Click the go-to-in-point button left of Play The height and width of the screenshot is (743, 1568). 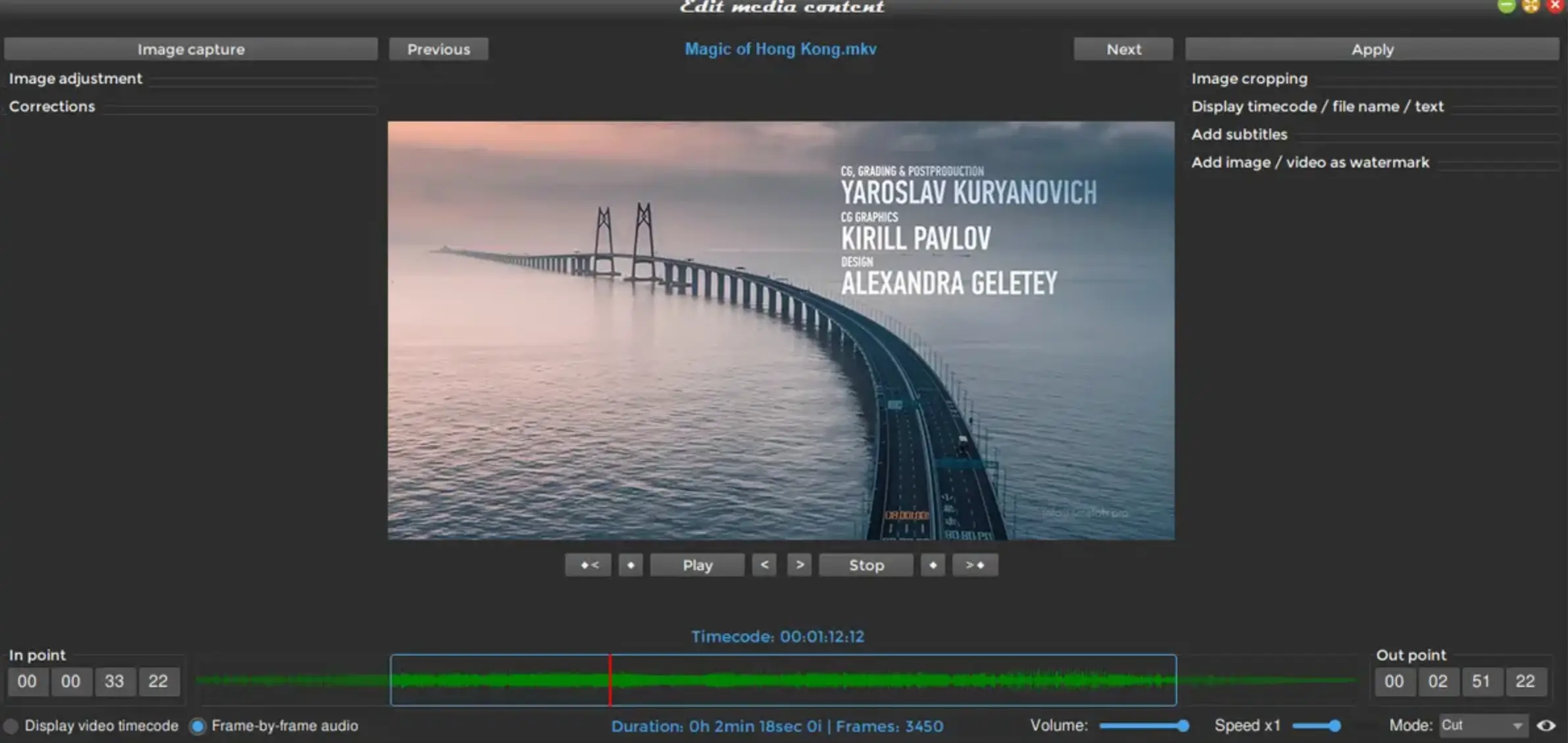click(x=588, y=565)
